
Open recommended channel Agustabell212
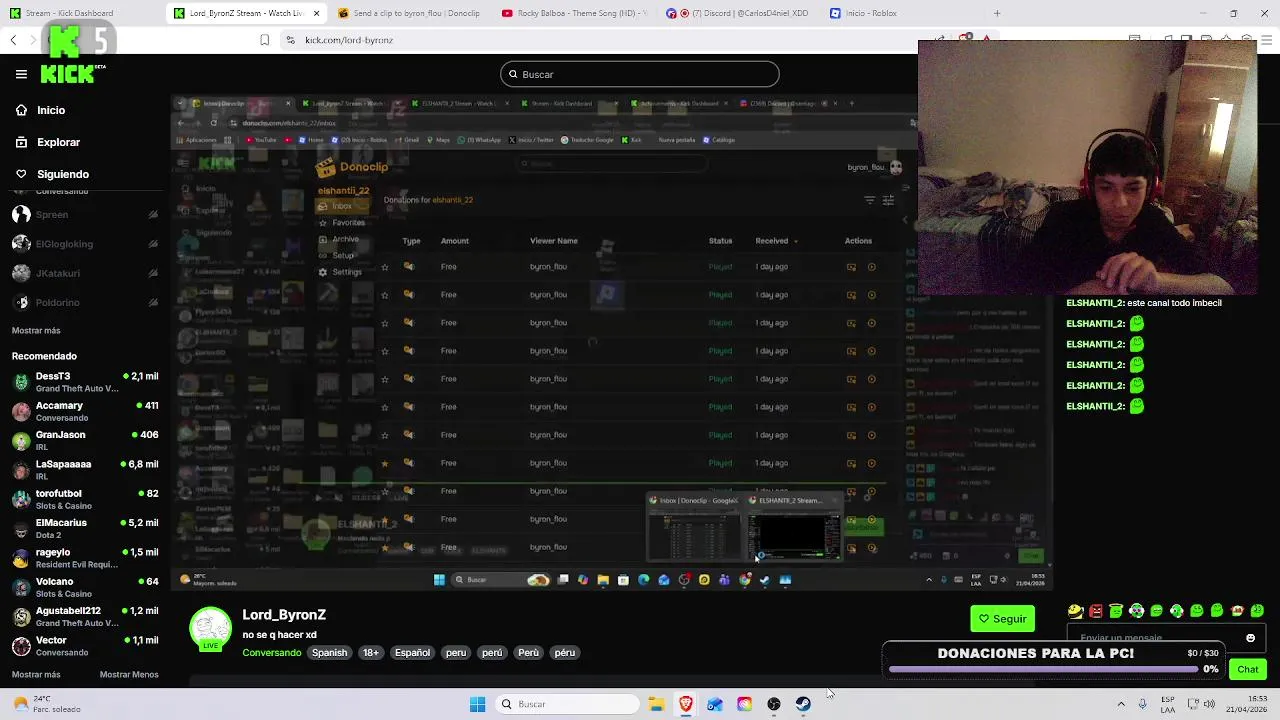tap(85, 616)
